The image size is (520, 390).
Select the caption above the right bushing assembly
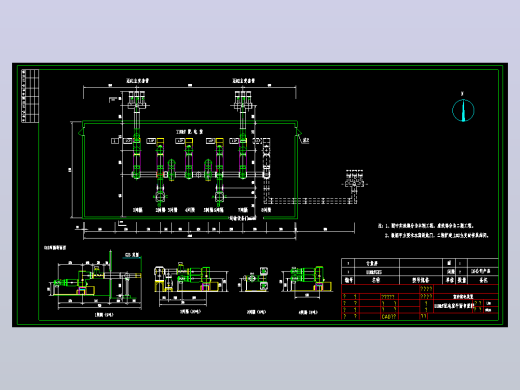(x=244, y=81)
